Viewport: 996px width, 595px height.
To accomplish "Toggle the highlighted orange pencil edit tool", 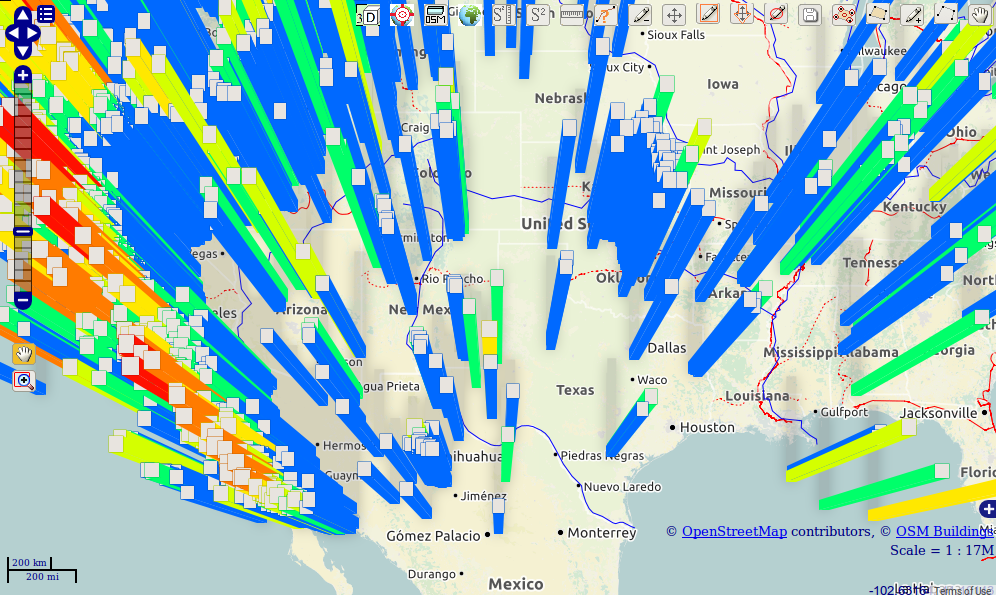I will [x=708, y=14].
